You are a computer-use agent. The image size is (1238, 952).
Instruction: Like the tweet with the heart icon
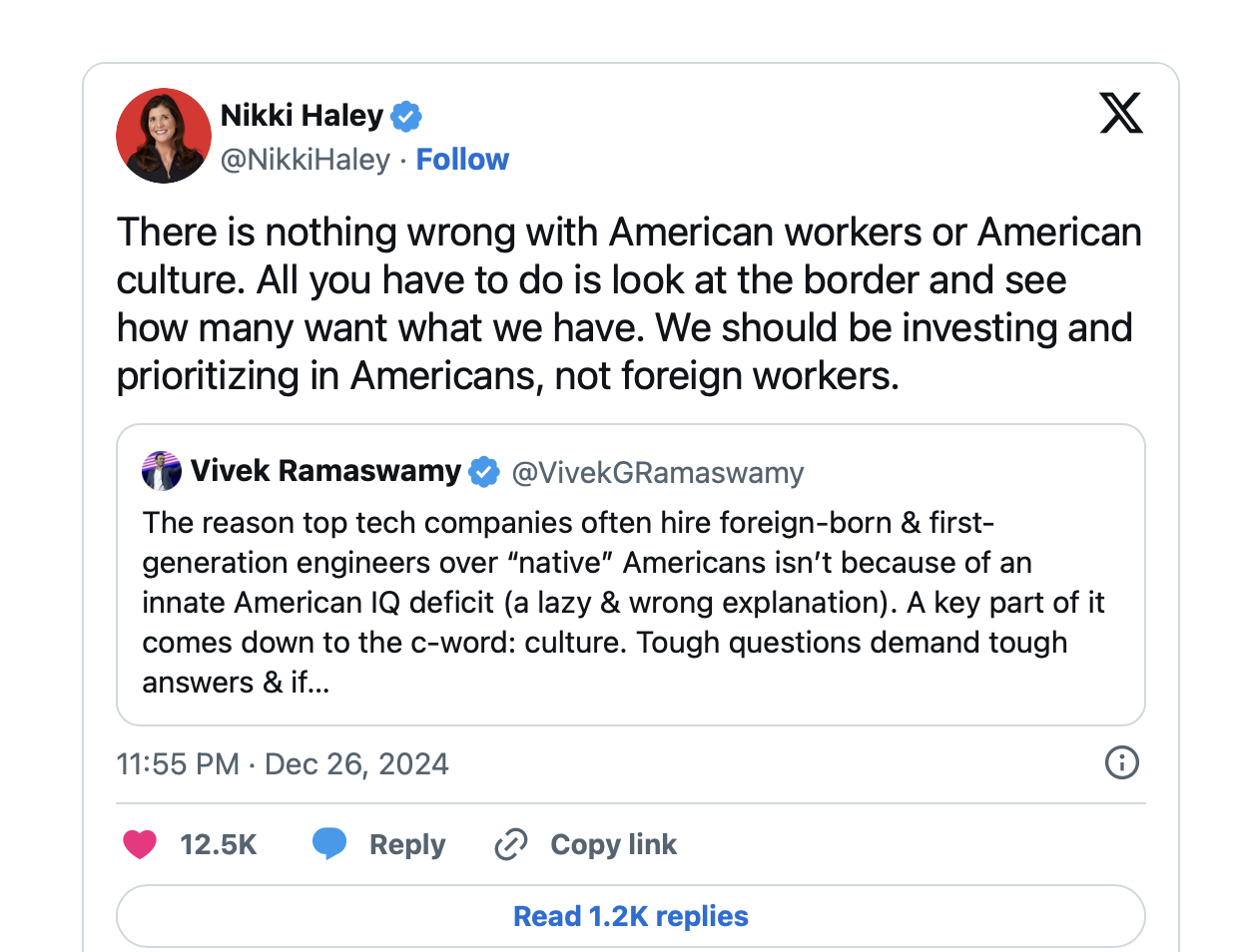[x=140, y=844]
